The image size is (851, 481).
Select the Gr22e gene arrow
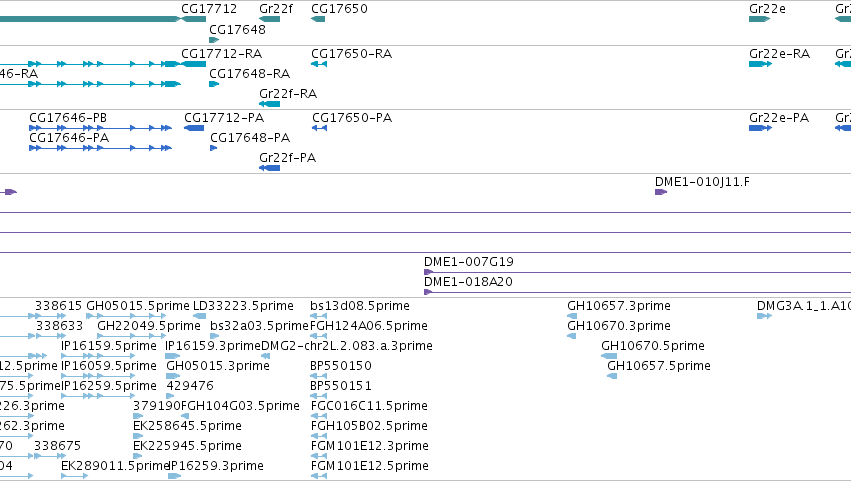point(759,19)
